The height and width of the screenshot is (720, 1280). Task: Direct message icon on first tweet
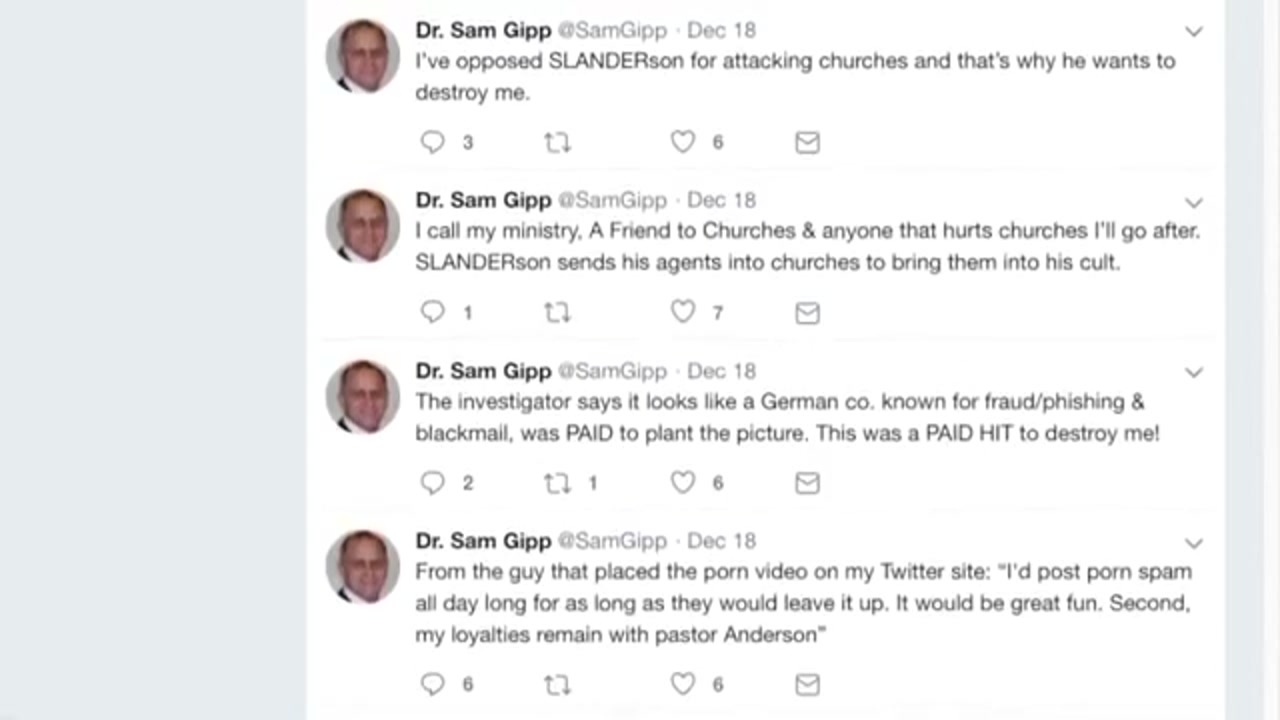click(x=807, y=143)
